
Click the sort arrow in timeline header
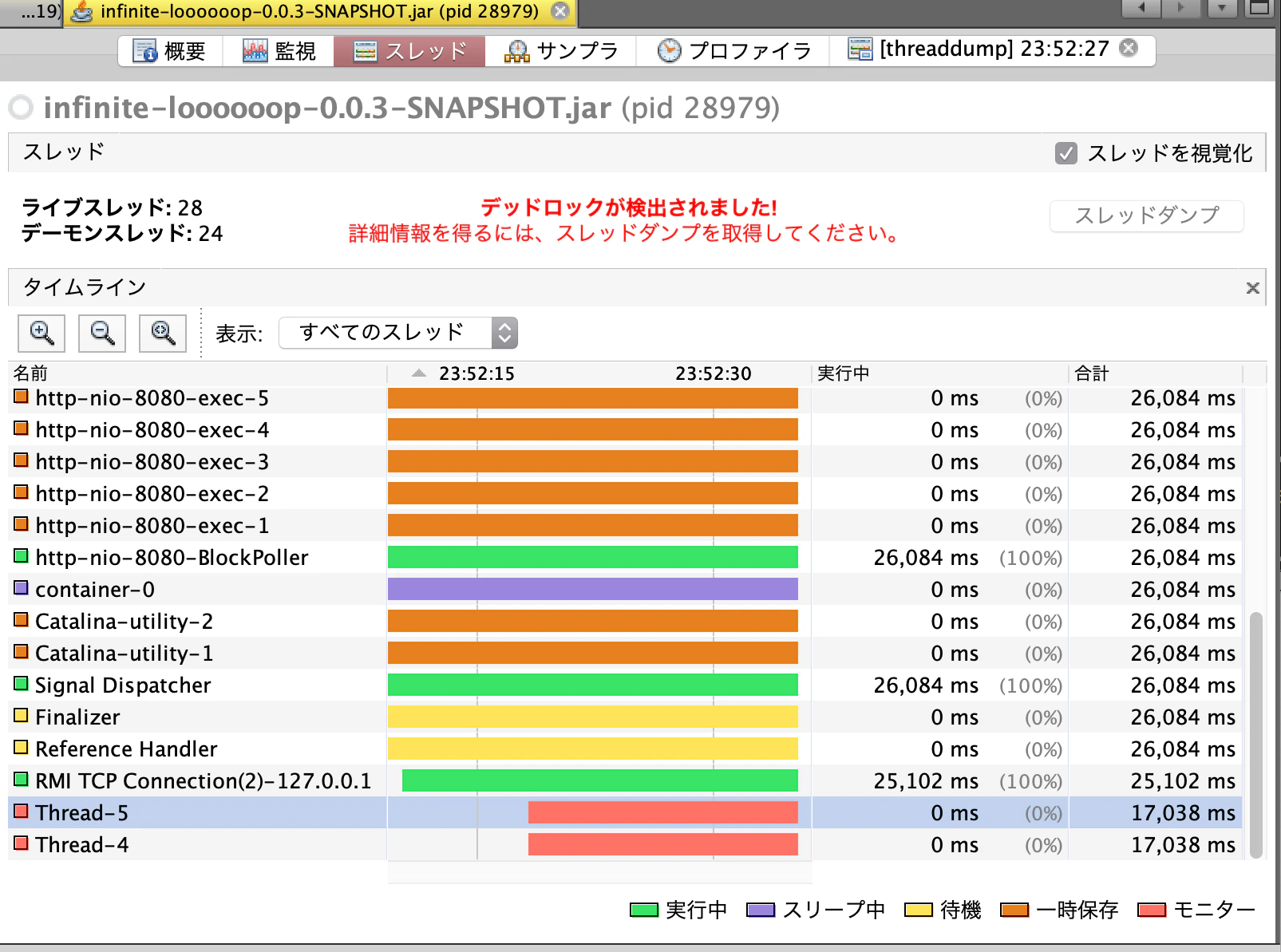[419, 373]
